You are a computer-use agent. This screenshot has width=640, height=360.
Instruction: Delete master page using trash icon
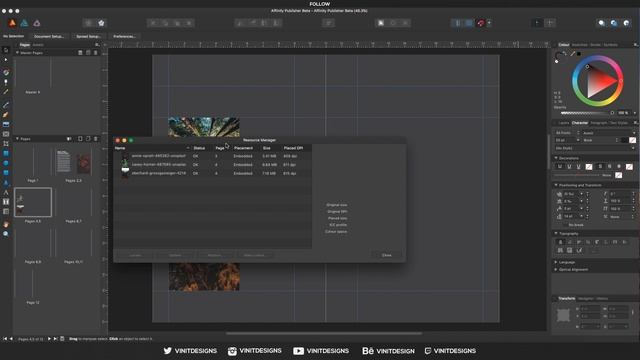(96, 53)
